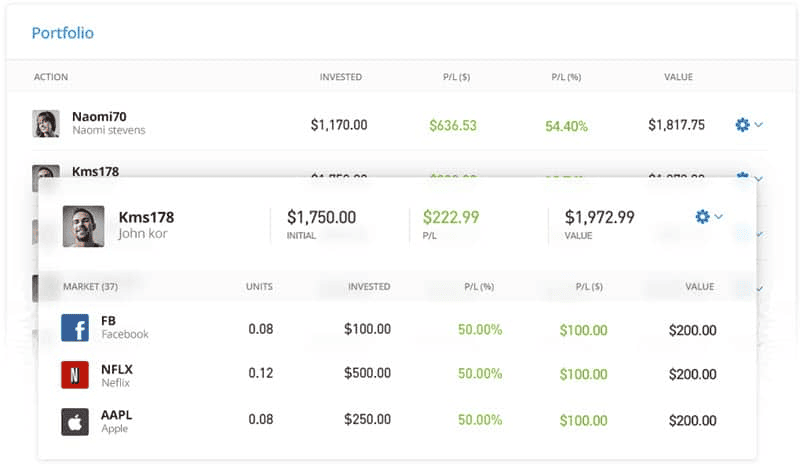Open the Portfolio heading link
The height and width of the screenshot is (471, 800).
point(62,33)
